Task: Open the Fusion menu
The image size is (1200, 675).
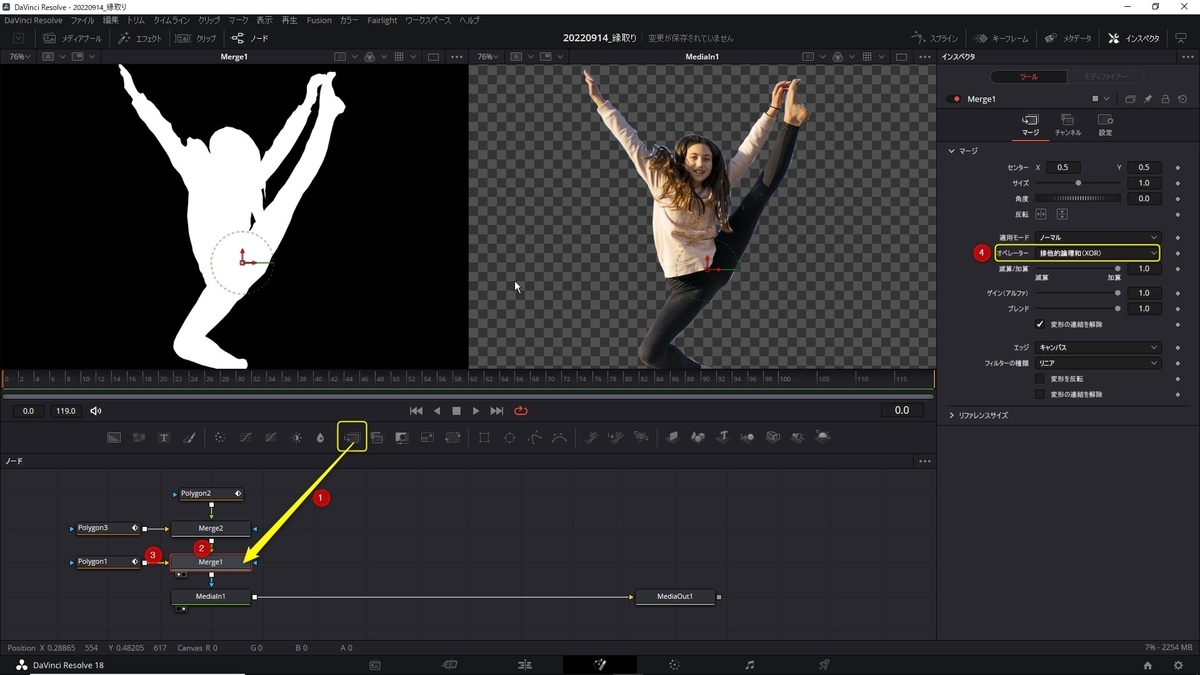Action: pos(319,20)
